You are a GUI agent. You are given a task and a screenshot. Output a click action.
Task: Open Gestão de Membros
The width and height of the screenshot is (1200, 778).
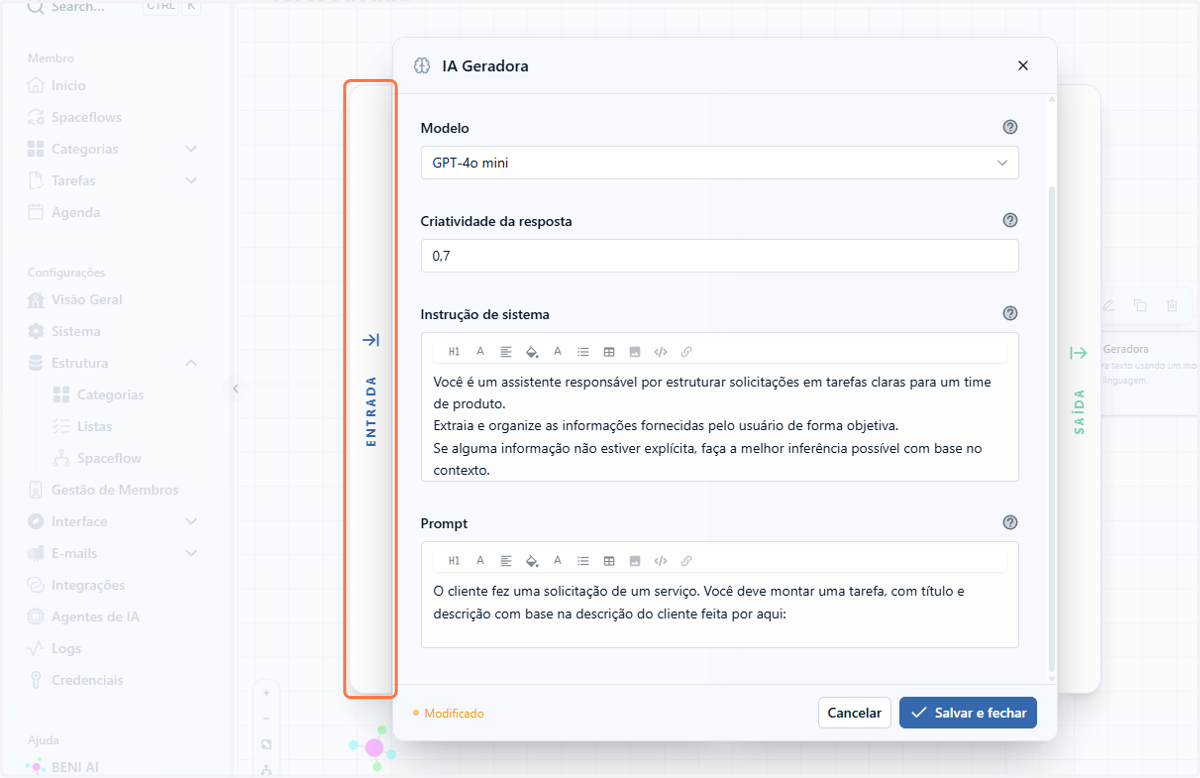click(x=114, y=490)
